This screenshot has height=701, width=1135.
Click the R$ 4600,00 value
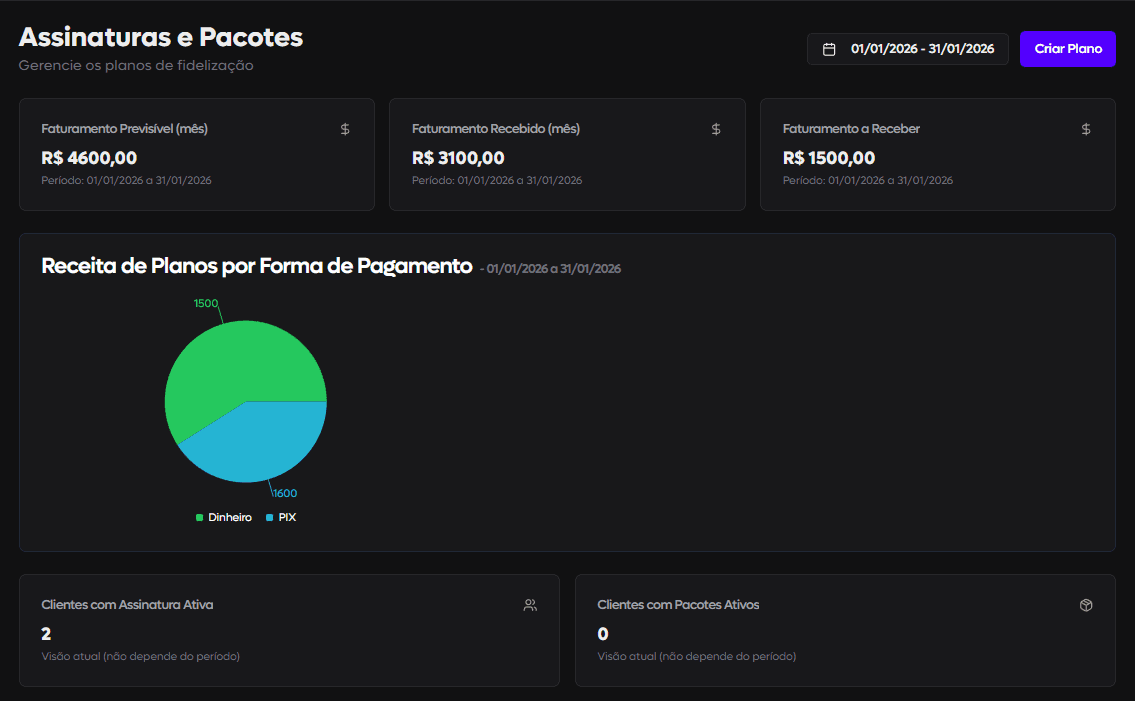pyautogui.click(x=89, y=158)
